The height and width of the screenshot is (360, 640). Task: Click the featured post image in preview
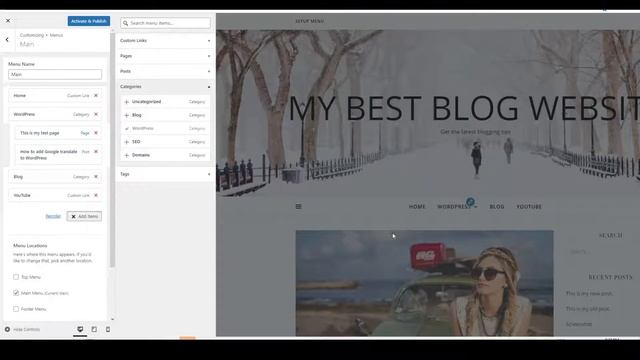(x=424, y=283)
